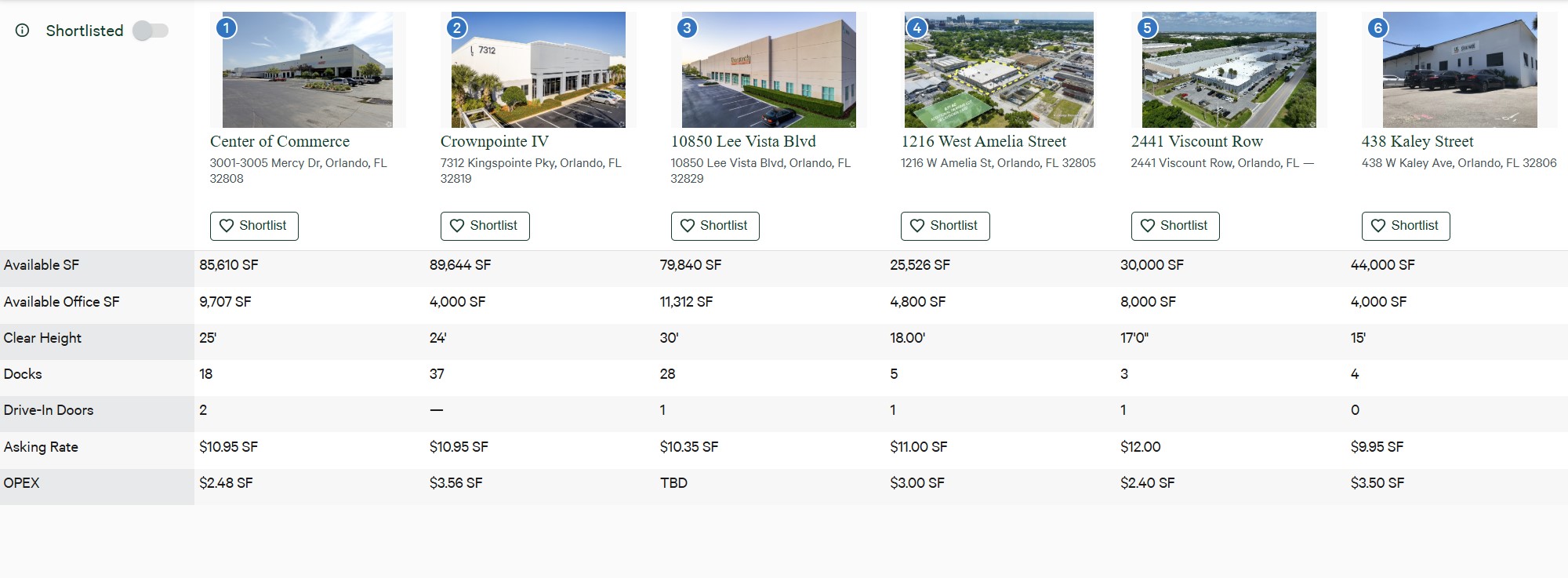Image resolution: width=1568 pixels, height=578 pixels.
Task: Open the Center of Commerce listing
Action: pyautogui.click(x=279, y=141)
